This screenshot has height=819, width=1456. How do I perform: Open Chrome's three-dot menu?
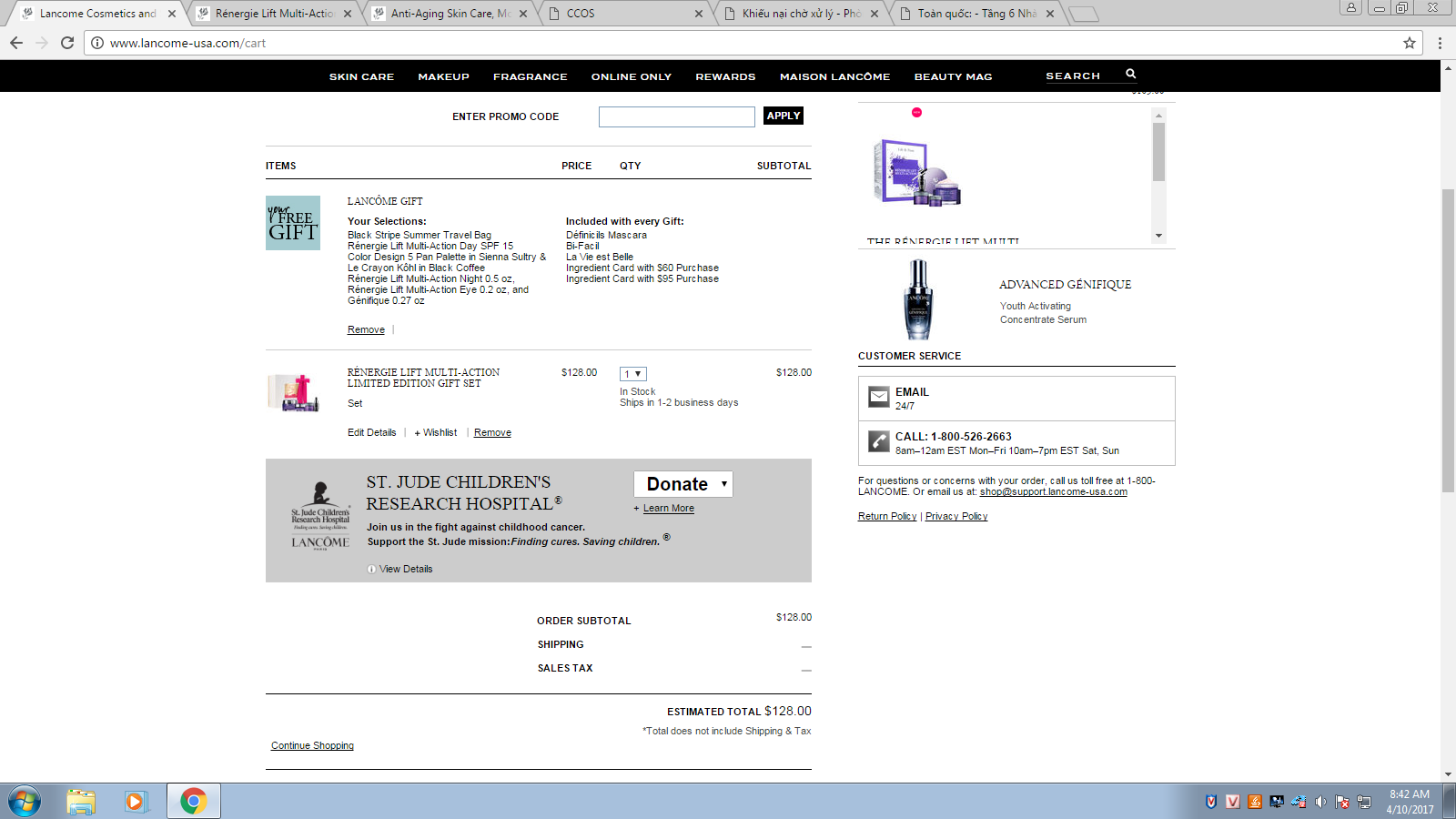click(x=1440, y=43)
